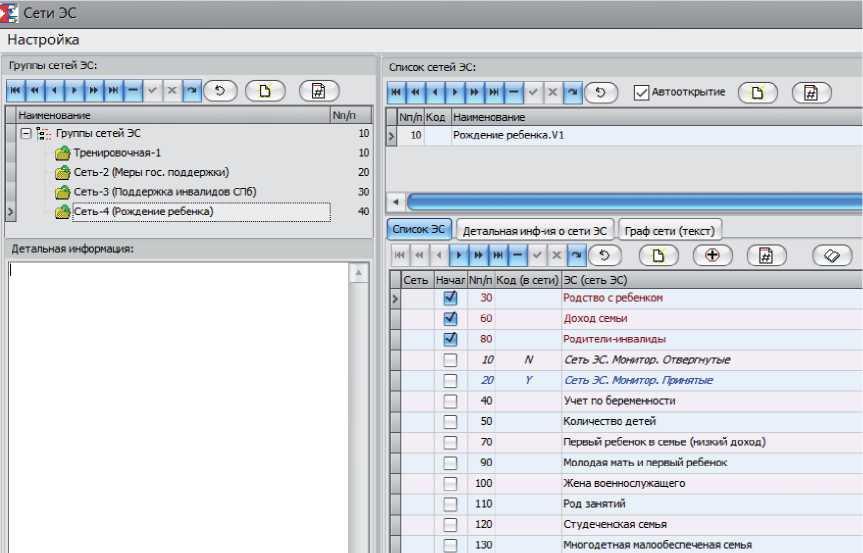Open the Настройка menu
Viewport: 863px width, 553px height.
(43, 40)
